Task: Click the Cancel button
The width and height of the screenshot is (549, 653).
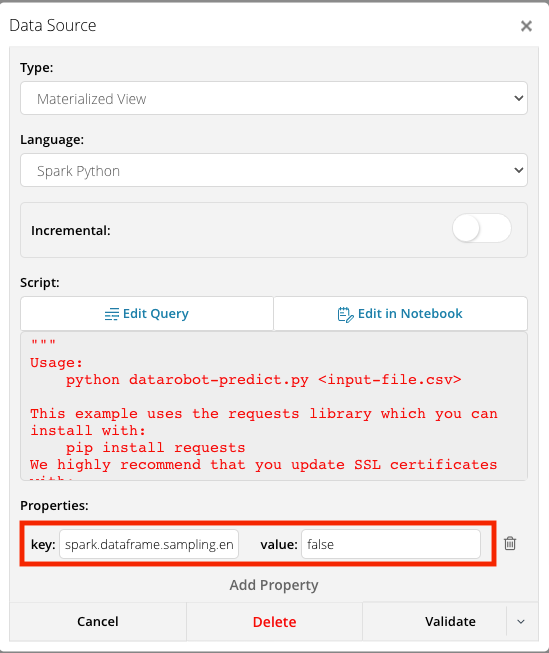Action: tap(98, 621)
